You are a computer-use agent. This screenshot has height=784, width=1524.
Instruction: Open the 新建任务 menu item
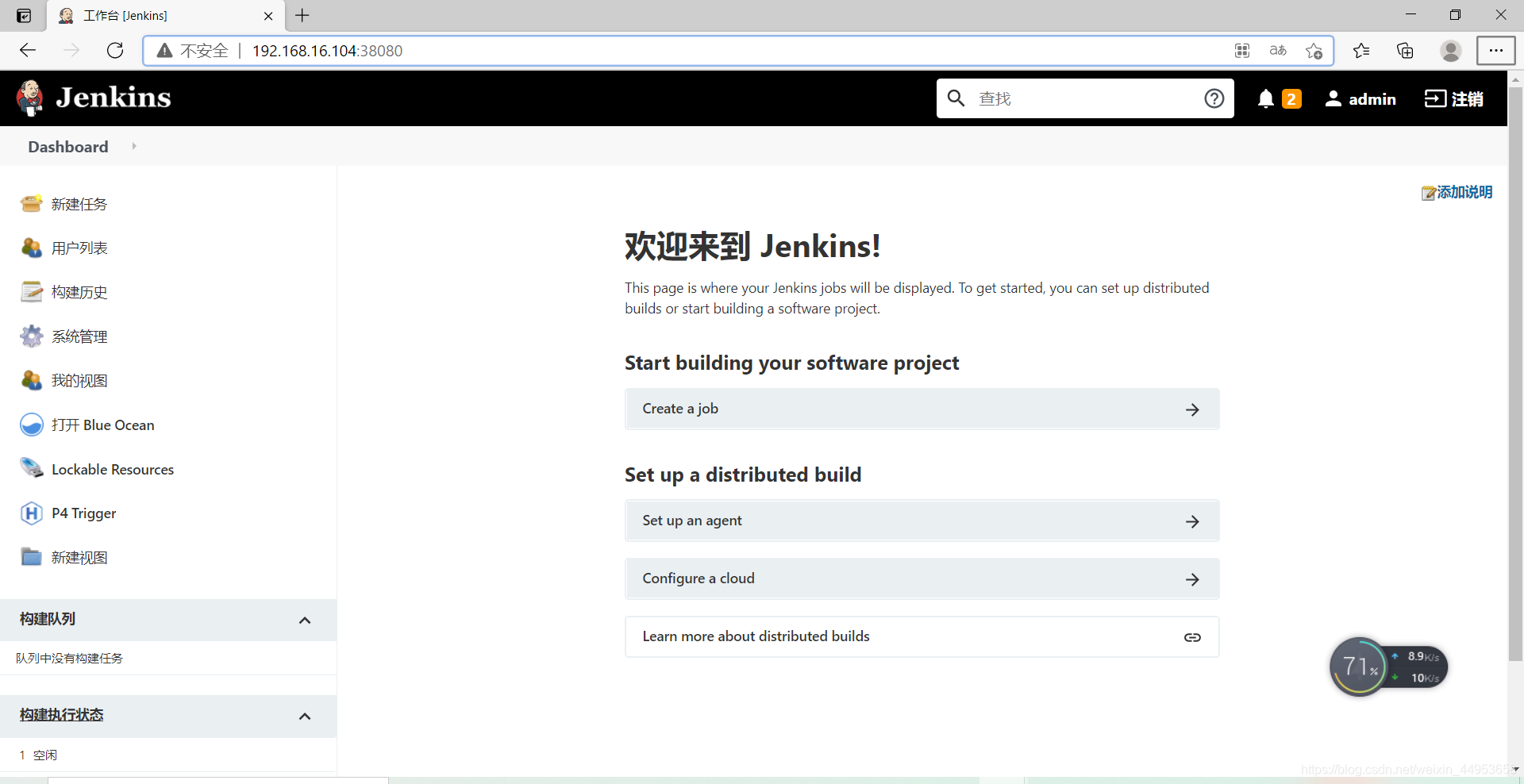click(x=79, y=204)
